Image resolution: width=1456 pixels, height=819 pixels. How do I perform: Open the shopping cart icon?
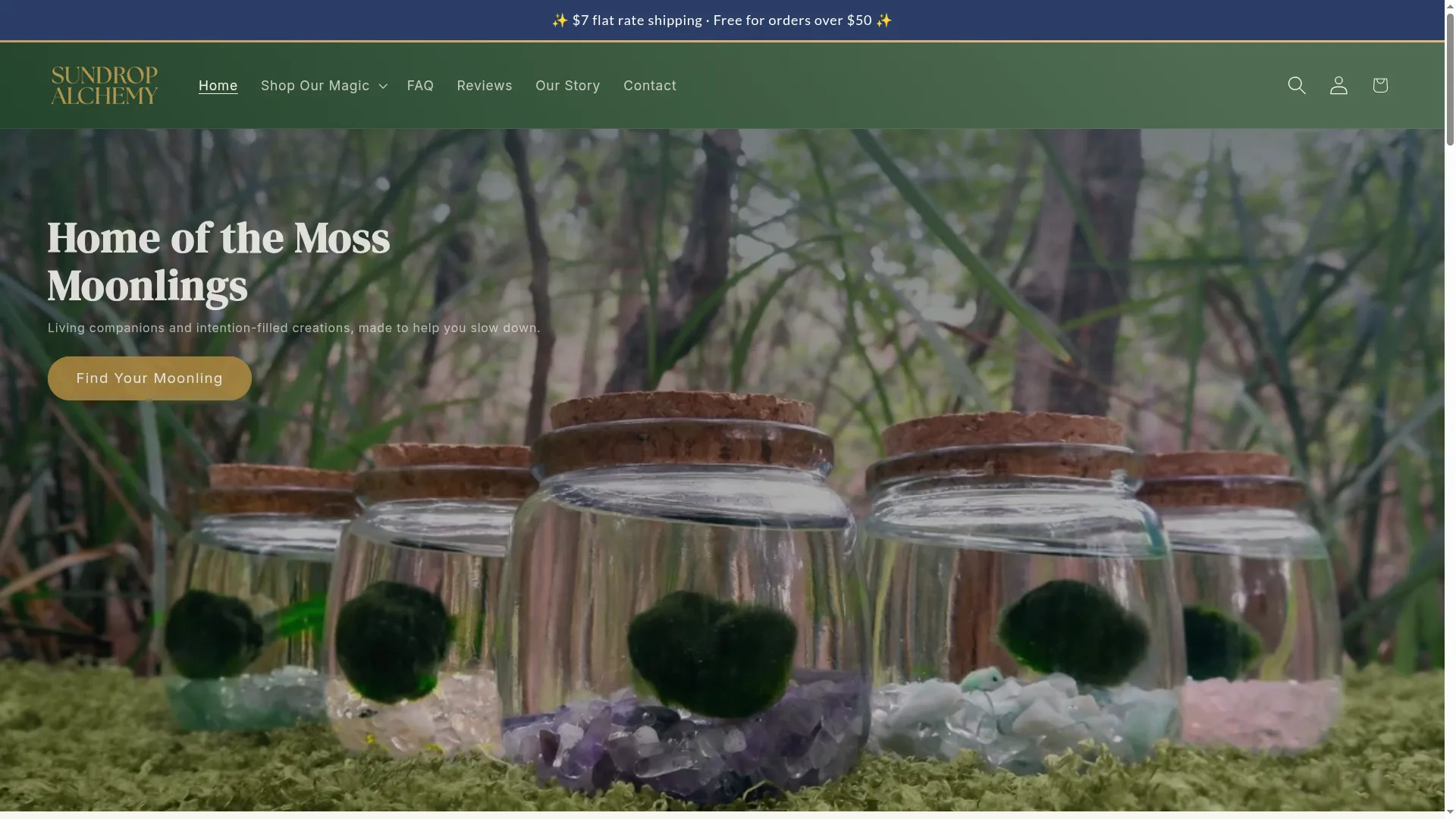pos(1380,86)
